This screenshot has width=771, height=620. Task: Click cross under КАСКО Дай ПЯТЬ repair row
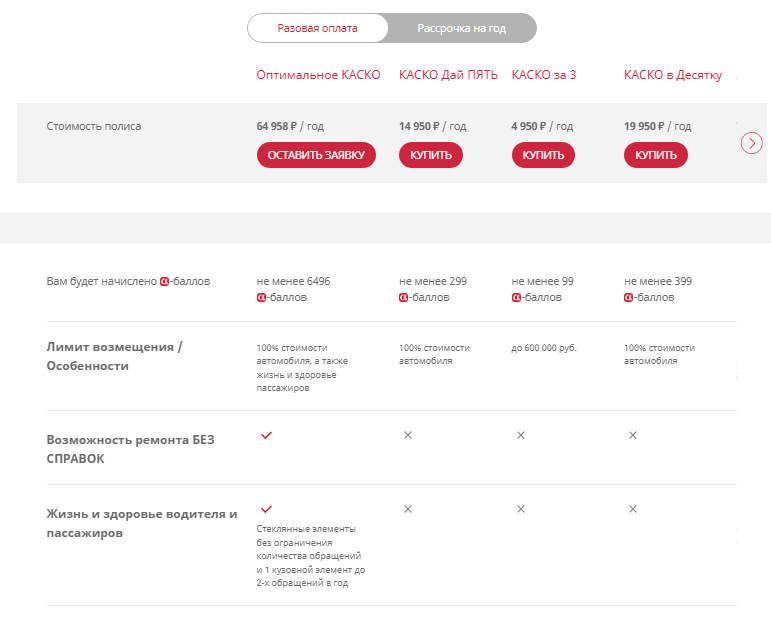tap(408, 435)
